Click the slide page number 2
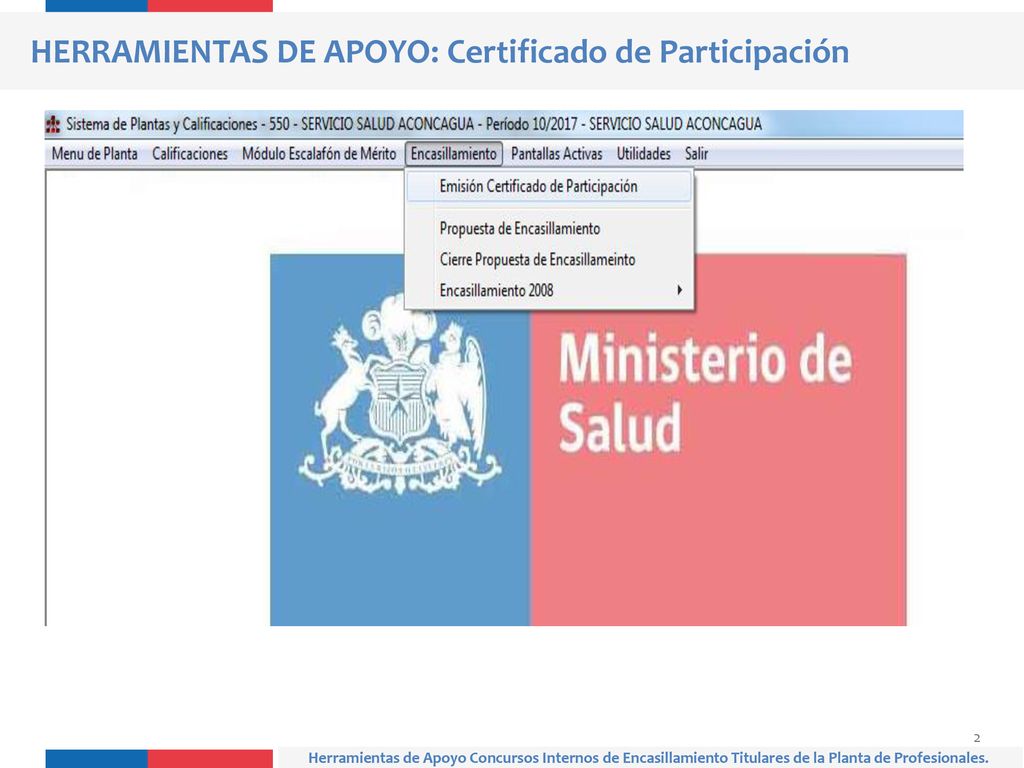The image size is (1024, 768). [976, 738]
